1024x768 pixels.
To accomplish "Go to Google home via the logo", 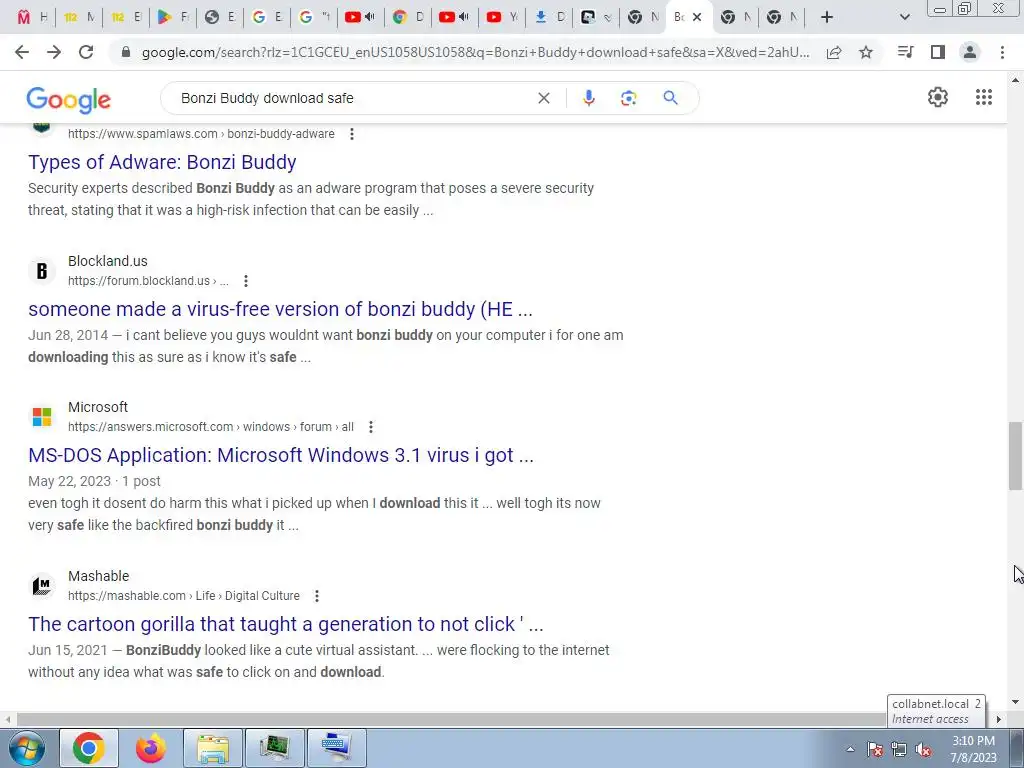I will pos(69,99).
